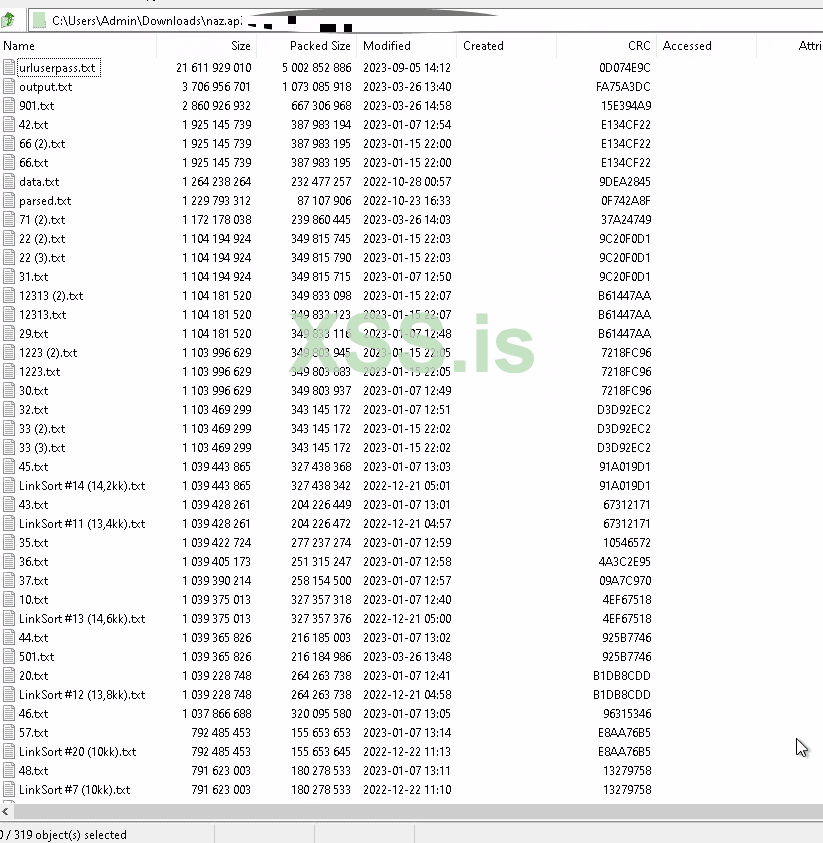
Task: Click file name LinkSort #7 (10kk).txt
Action: (x=74, y=789)
